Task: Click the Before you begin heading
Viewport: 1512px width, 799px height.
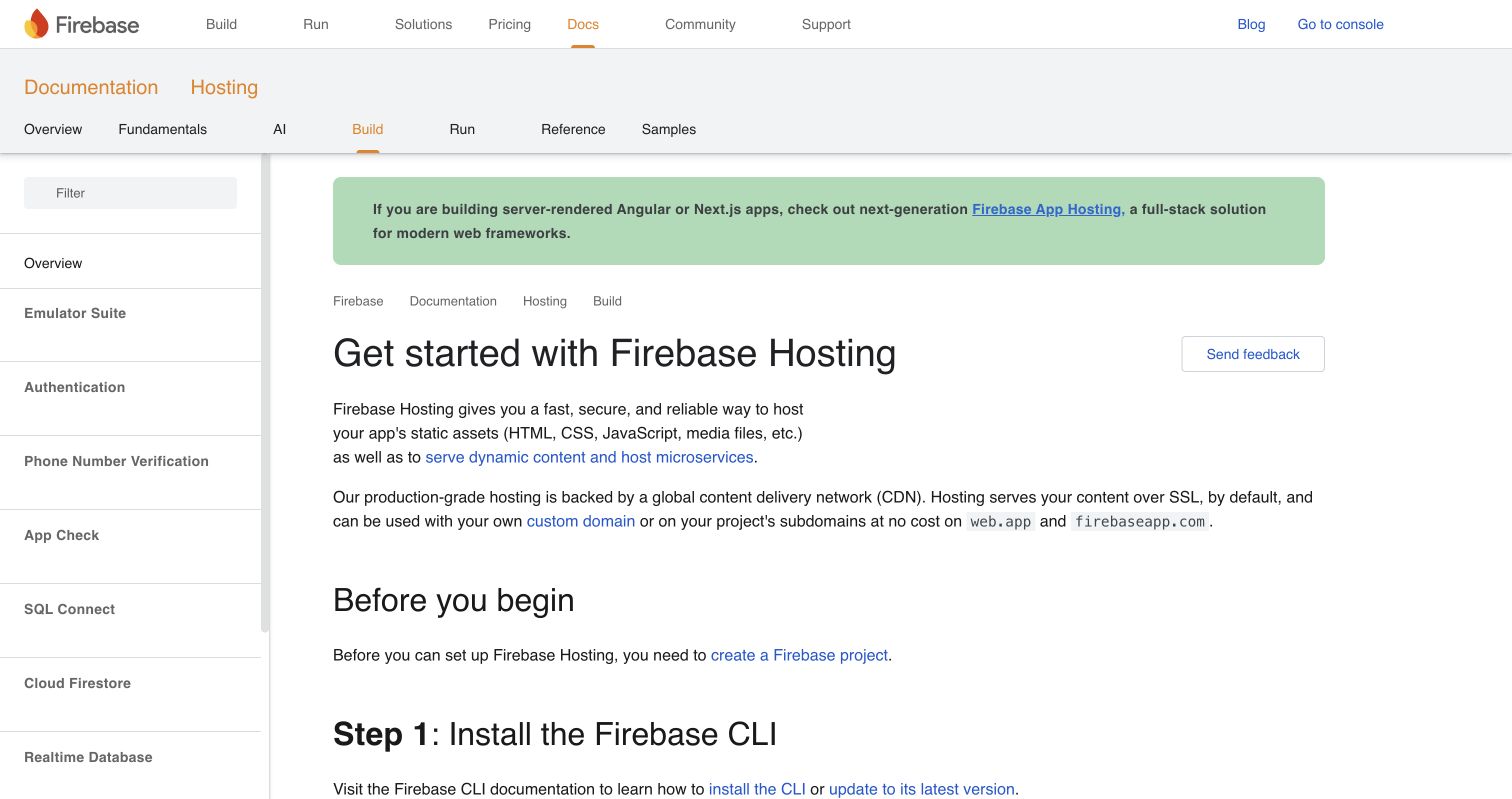Action: 454,600
